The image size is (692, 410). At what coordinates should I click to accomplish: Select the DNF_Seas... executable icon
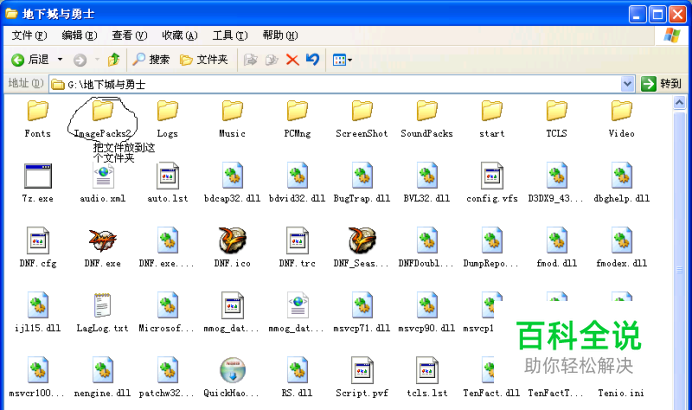[x=362, y=241]
